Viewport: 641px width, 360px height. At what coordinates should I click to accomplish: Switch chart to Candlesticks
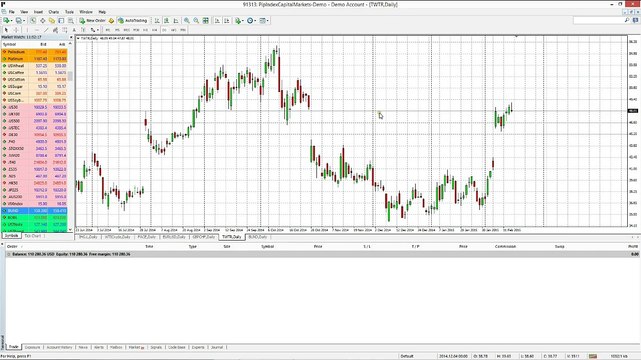coord(166,20)
